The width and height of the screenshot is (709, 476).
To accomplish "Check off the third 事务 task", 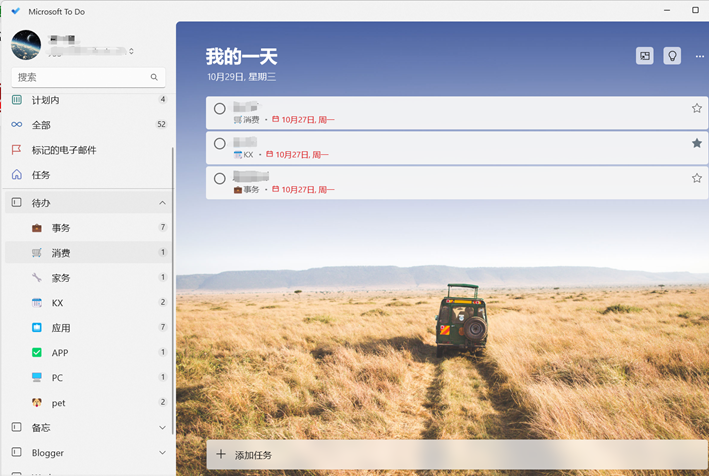I will (220, 179).
